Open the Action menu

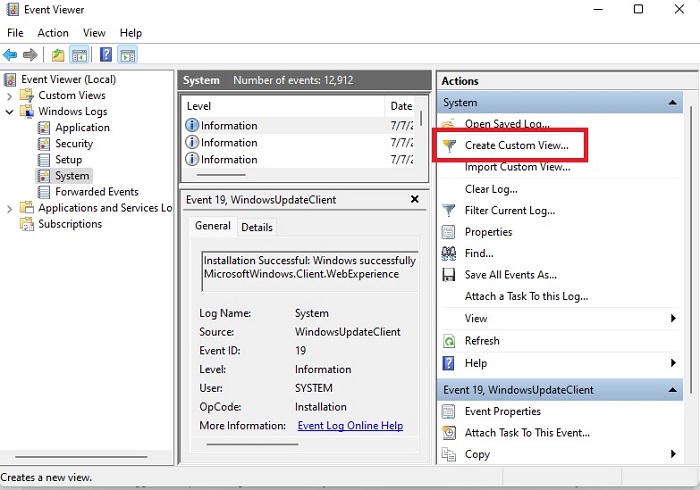coord(53,33)
